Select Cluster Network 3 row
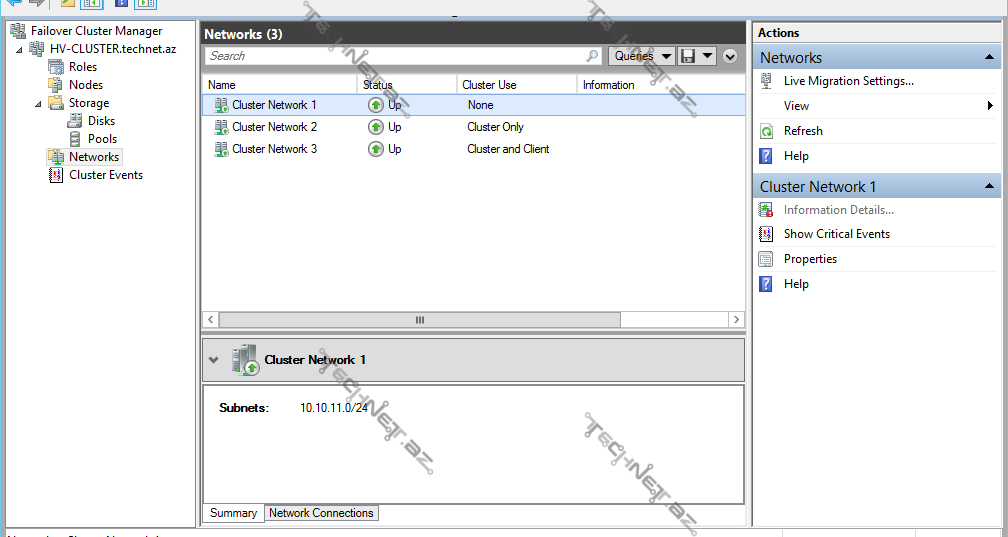 tap(274, 149)
